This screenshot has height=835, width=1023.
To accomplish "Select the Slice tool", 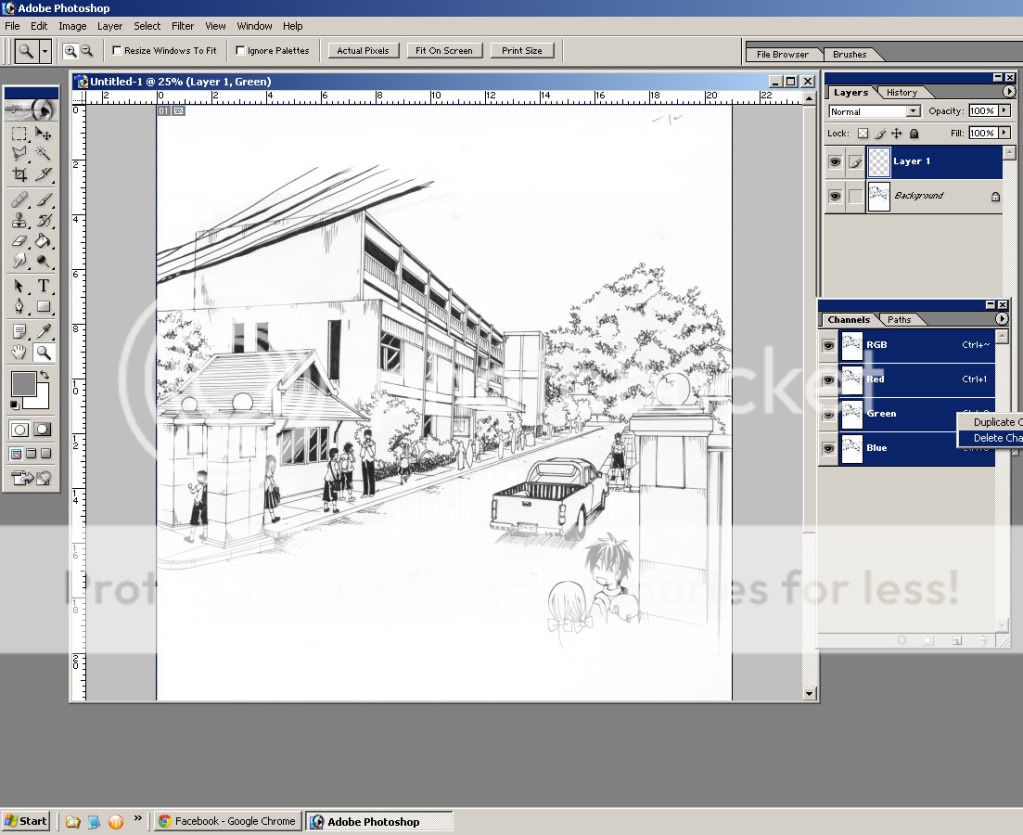I will click(x=43, y=174).
